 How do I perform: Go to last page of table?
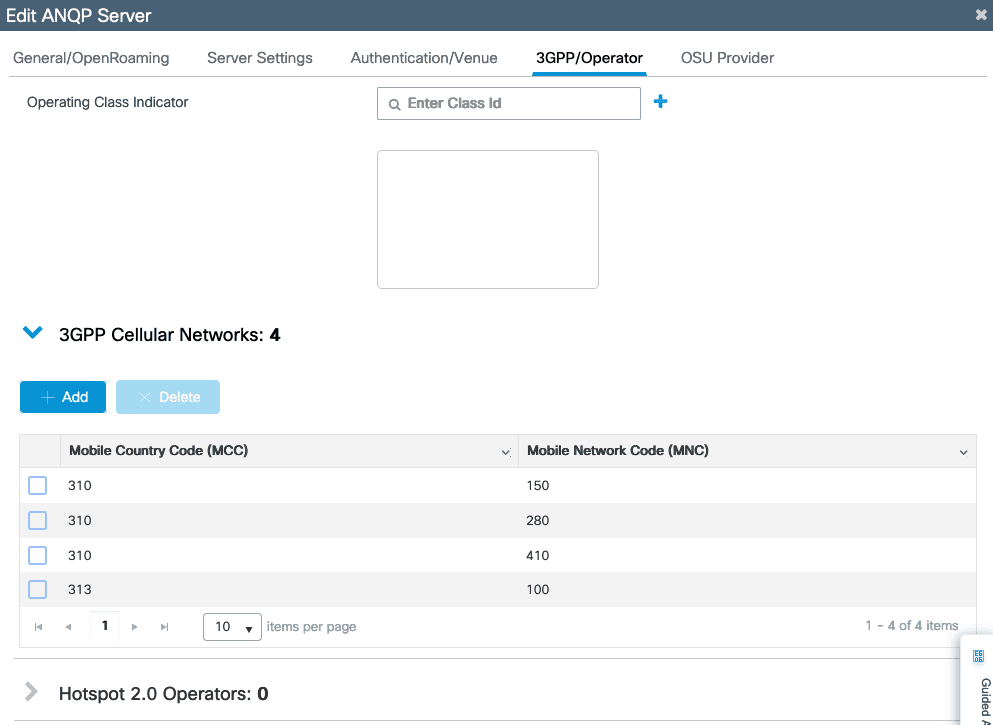pyautogui.click(x=165, y=627)
